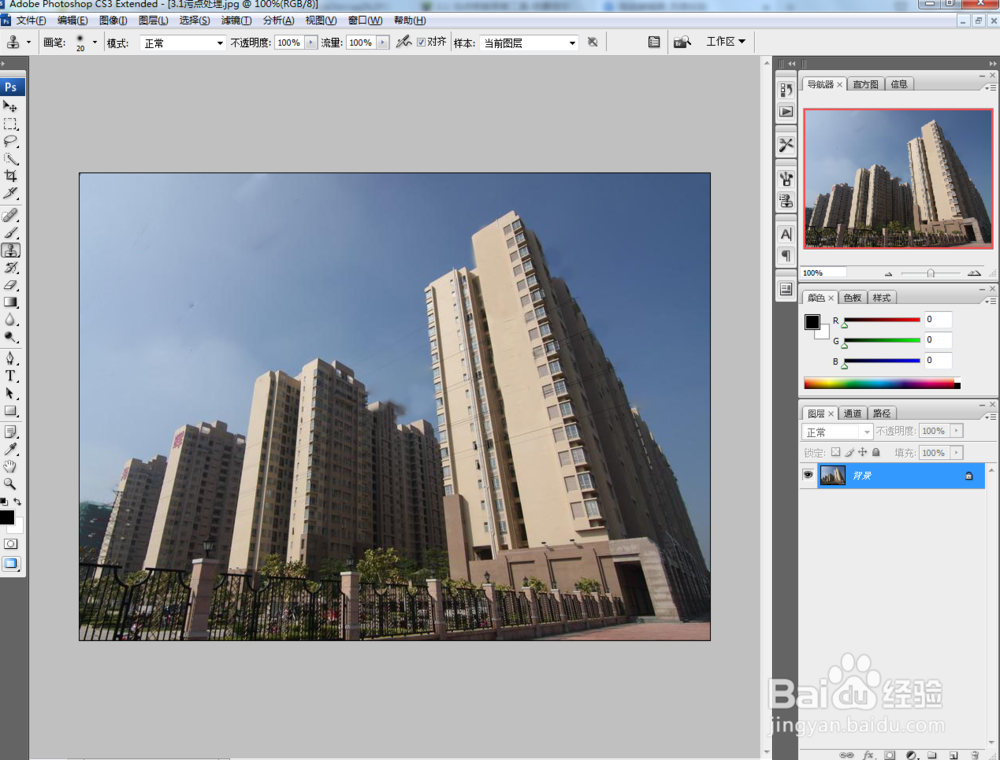Select the Clone Stamp tool in toolbox

(x=10, y=250)
